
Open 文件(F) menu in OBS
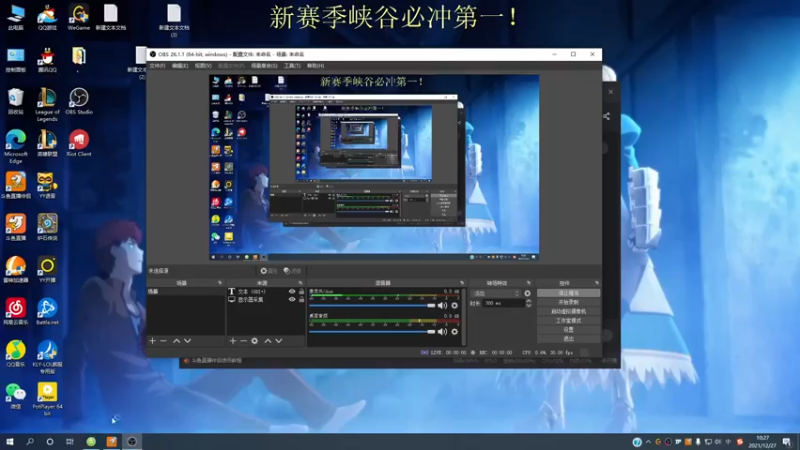coord(157,66)
